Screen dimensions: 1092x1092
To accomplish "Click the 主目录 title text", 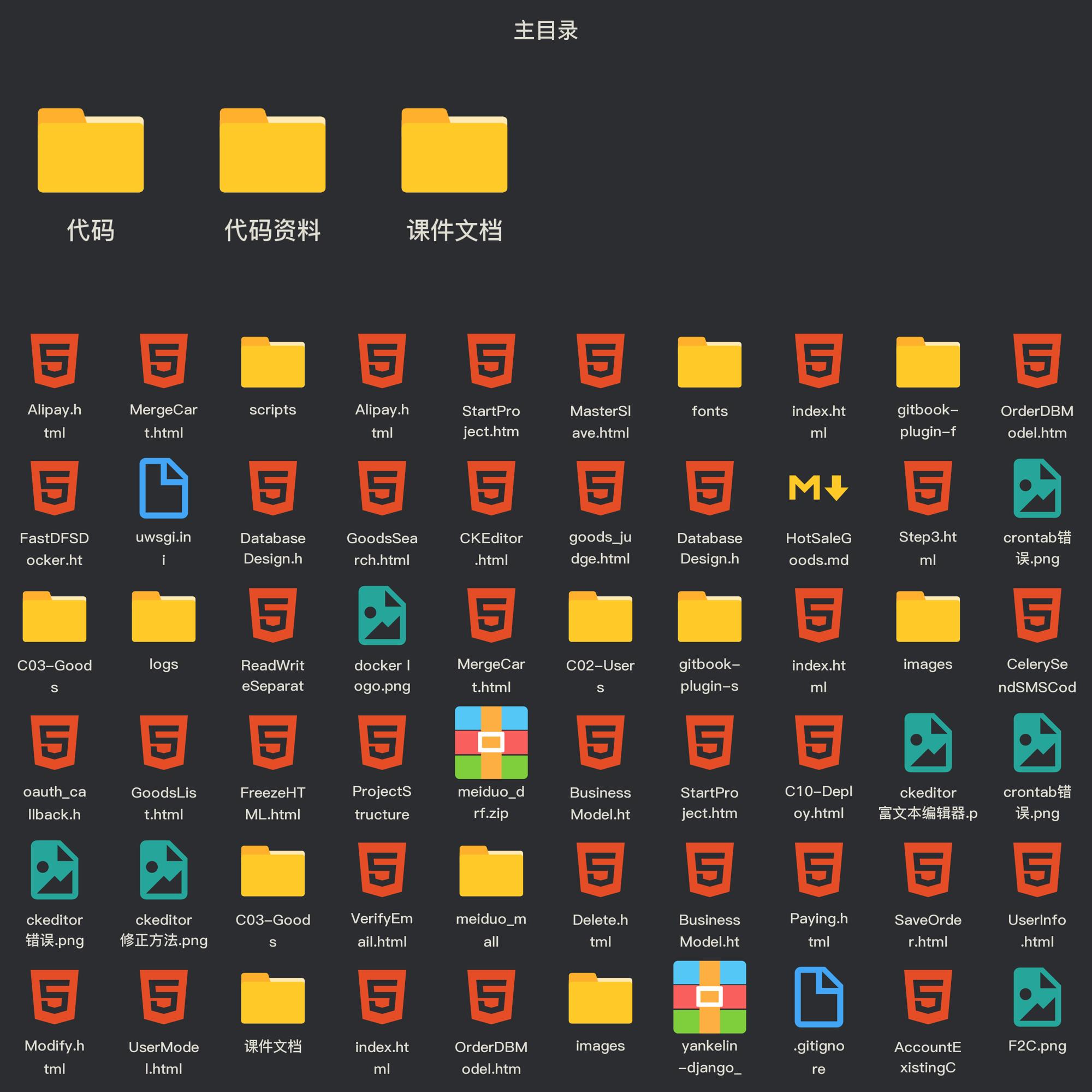I will pyautogui.click(x=545, y=31).
